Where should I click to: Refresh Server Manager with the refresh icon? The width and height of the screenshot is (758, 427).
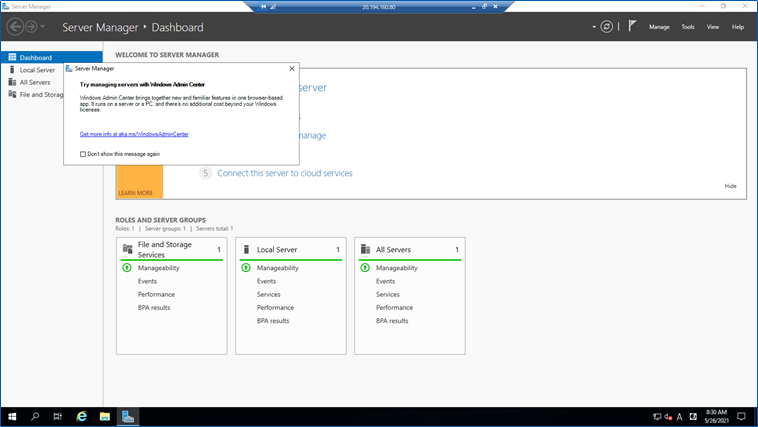pos(606,27)
